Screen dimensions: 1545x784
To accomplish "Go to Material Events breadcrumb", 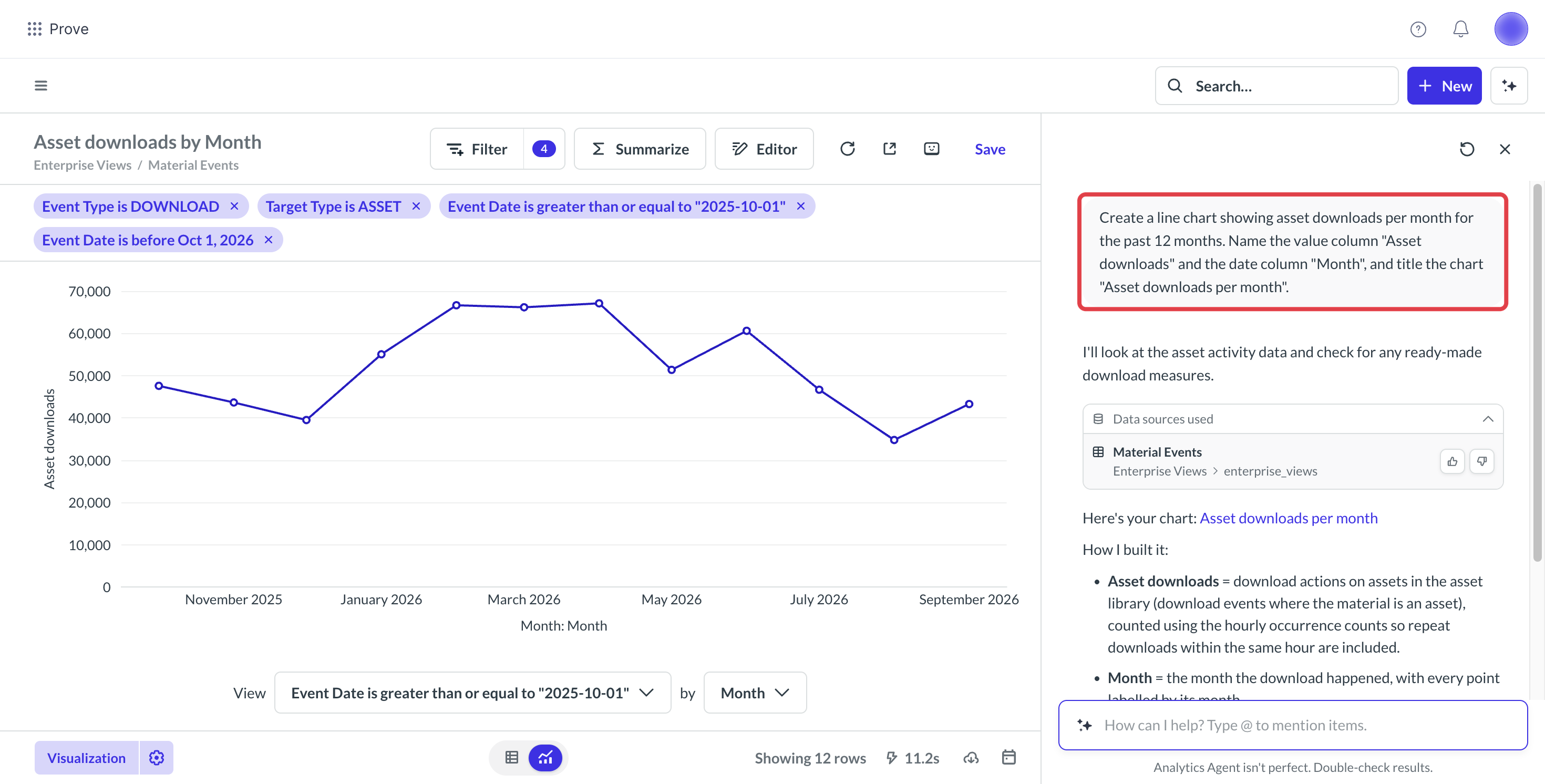I will (x=193, y=165).
